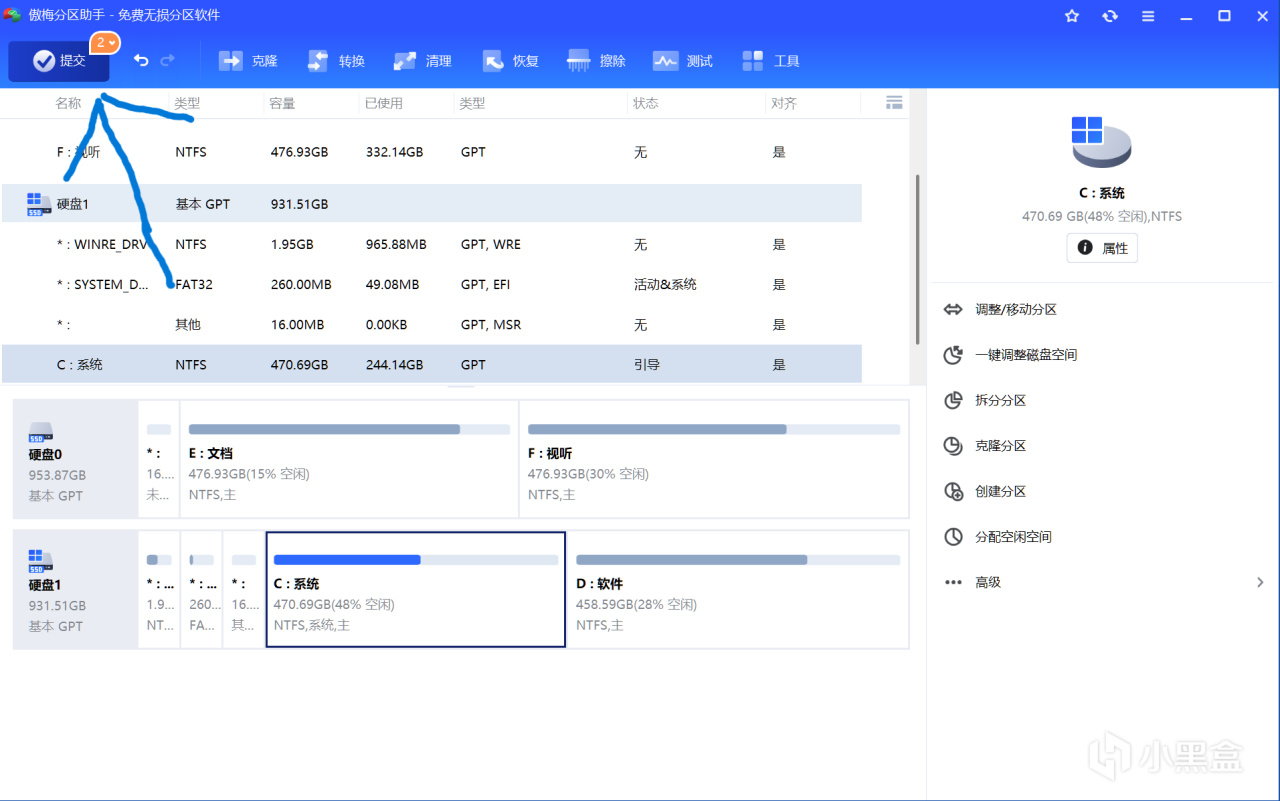Screen dimensions: 1280x801
Task: Click the partition list vertical scrollbar
Action: click(x=917, y=260)
